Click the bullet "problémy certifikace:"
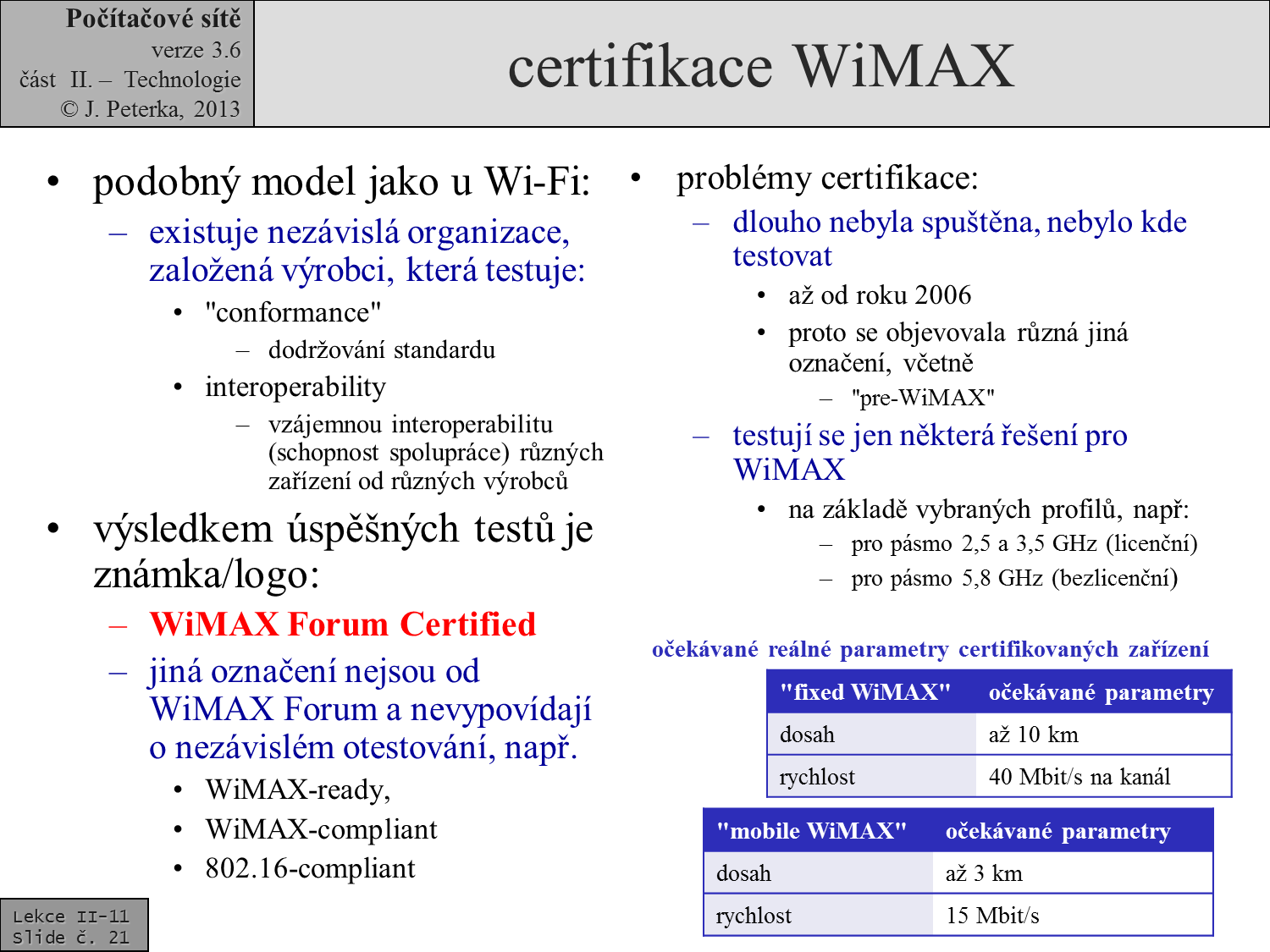Viewport: 1270px width, 952px height. pyautogui.click(x=827, y=179)
